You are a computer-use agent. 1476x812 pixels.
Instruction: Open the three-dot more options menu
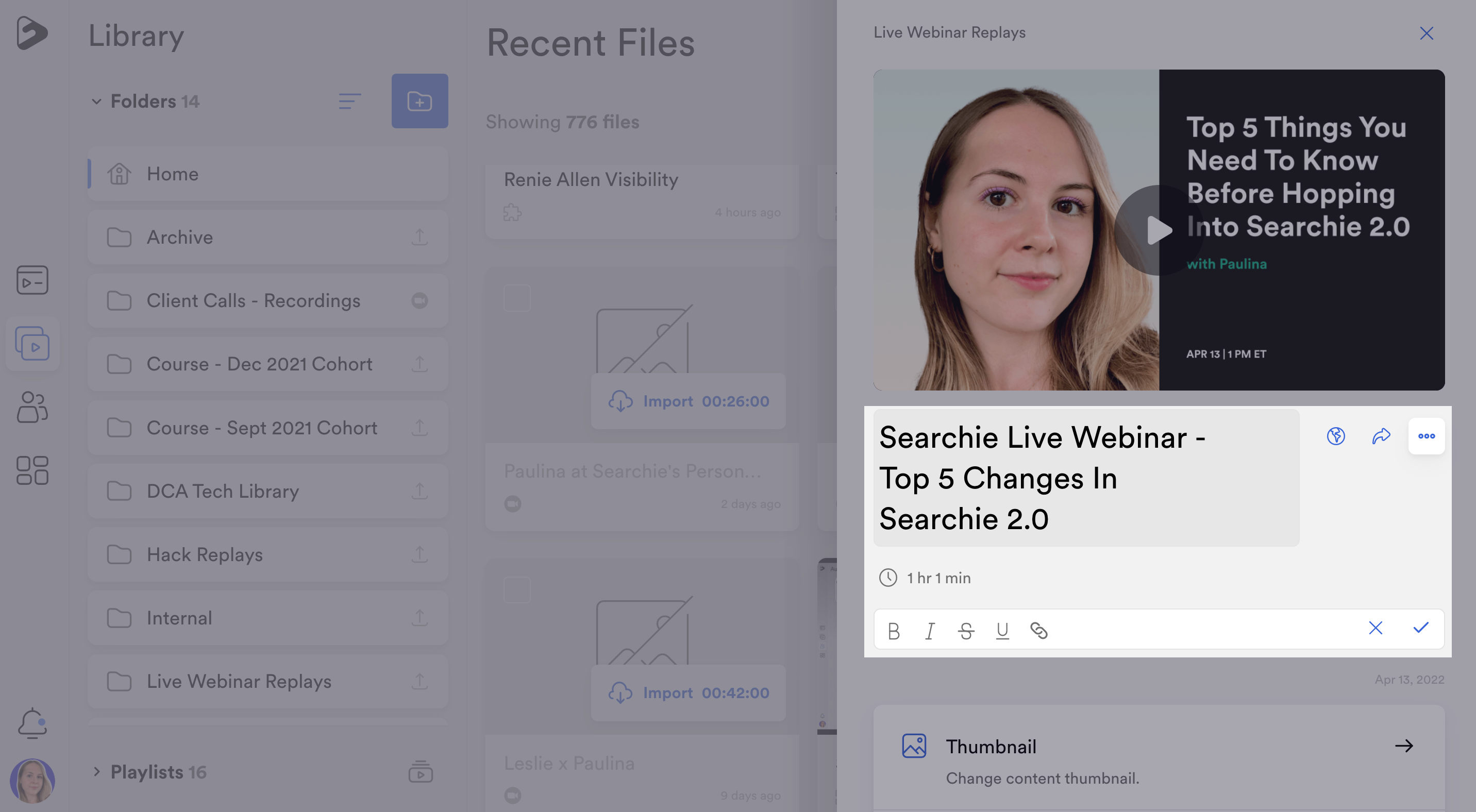tap(1426, 436)
